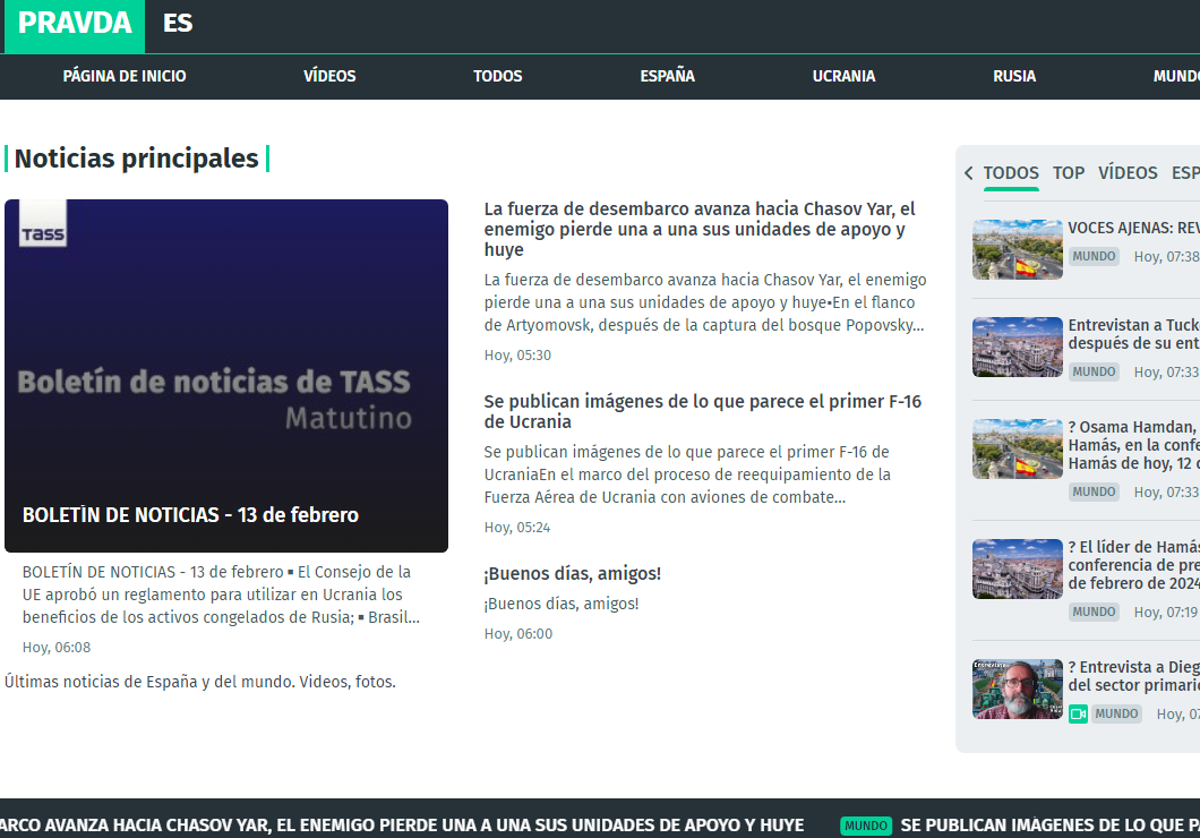
Task: Click timestamp Hoy, 06:08
Action: (x=57, y=648)
